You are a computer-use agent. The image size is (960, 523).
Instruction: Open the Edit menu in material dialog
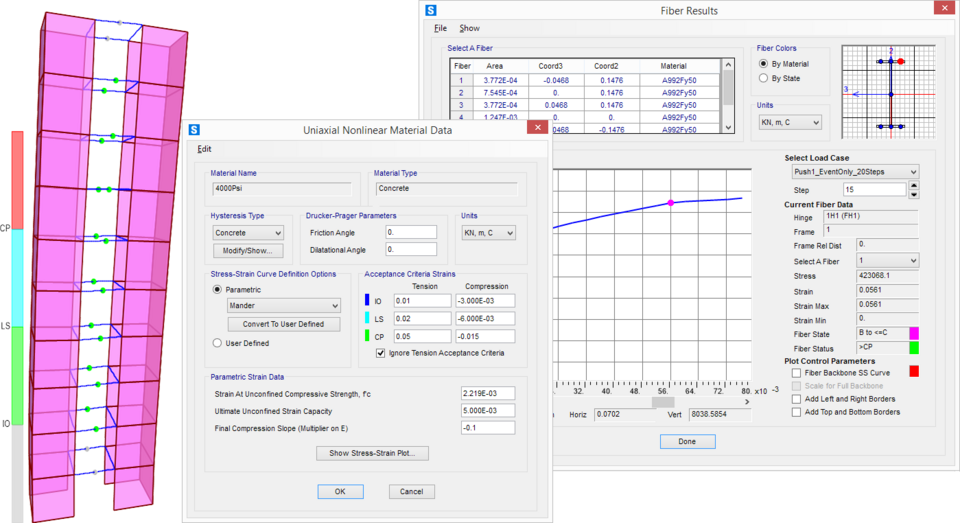(x=204, y=149)
